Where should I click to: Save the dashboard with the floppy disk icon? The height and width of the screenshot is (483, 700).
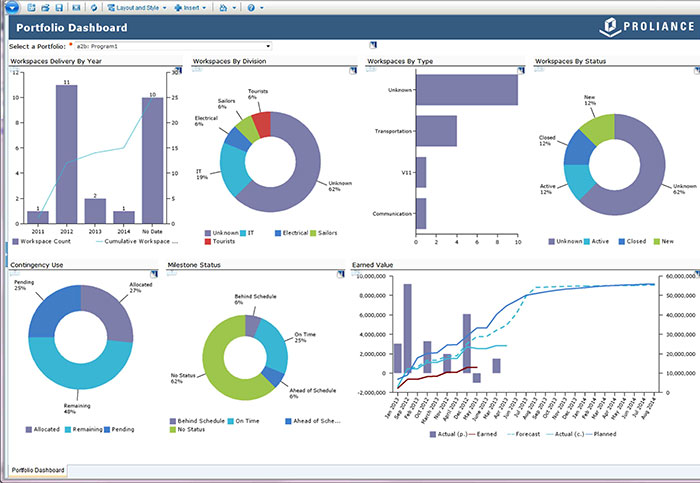point(58,8)
